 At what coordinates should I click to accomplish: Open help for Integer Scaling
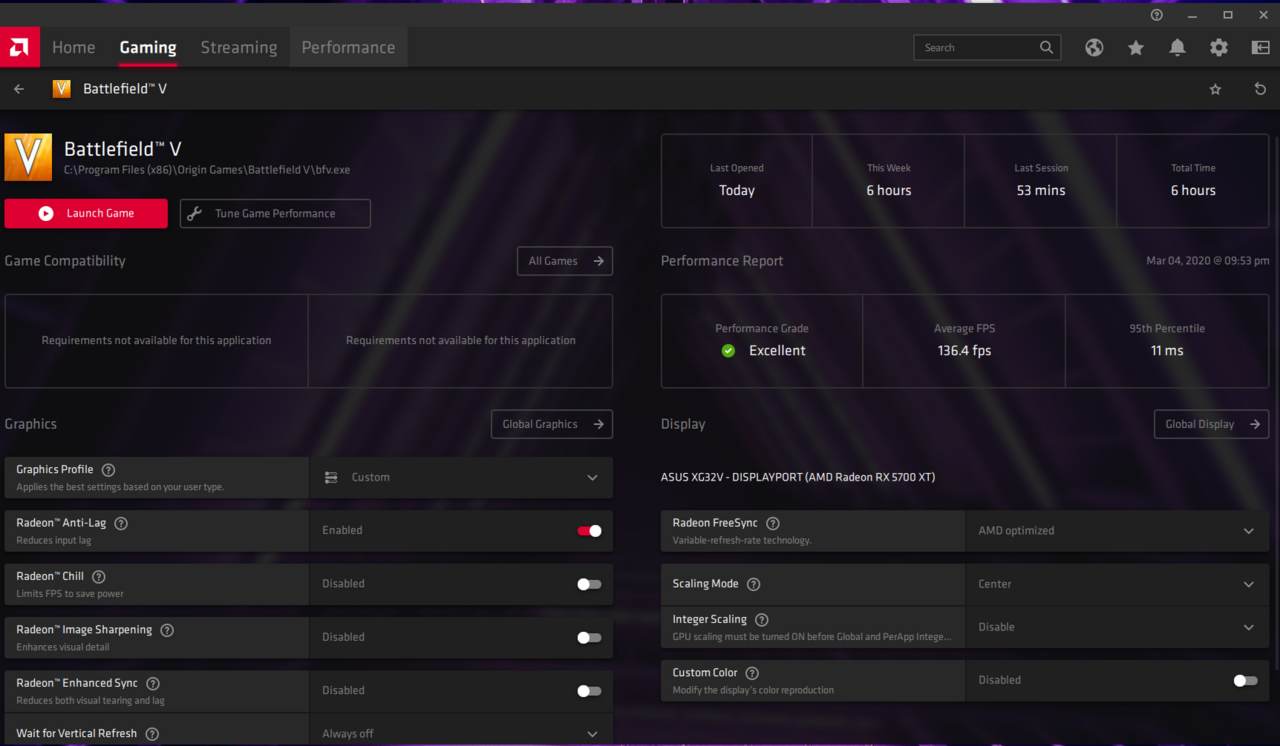click(762, 620)
